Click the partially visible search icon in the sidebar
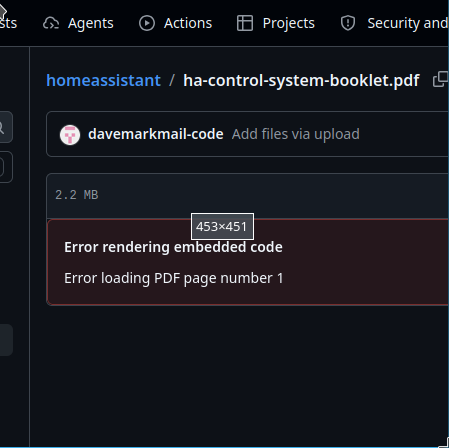The image size is (449, 448). 2,127
